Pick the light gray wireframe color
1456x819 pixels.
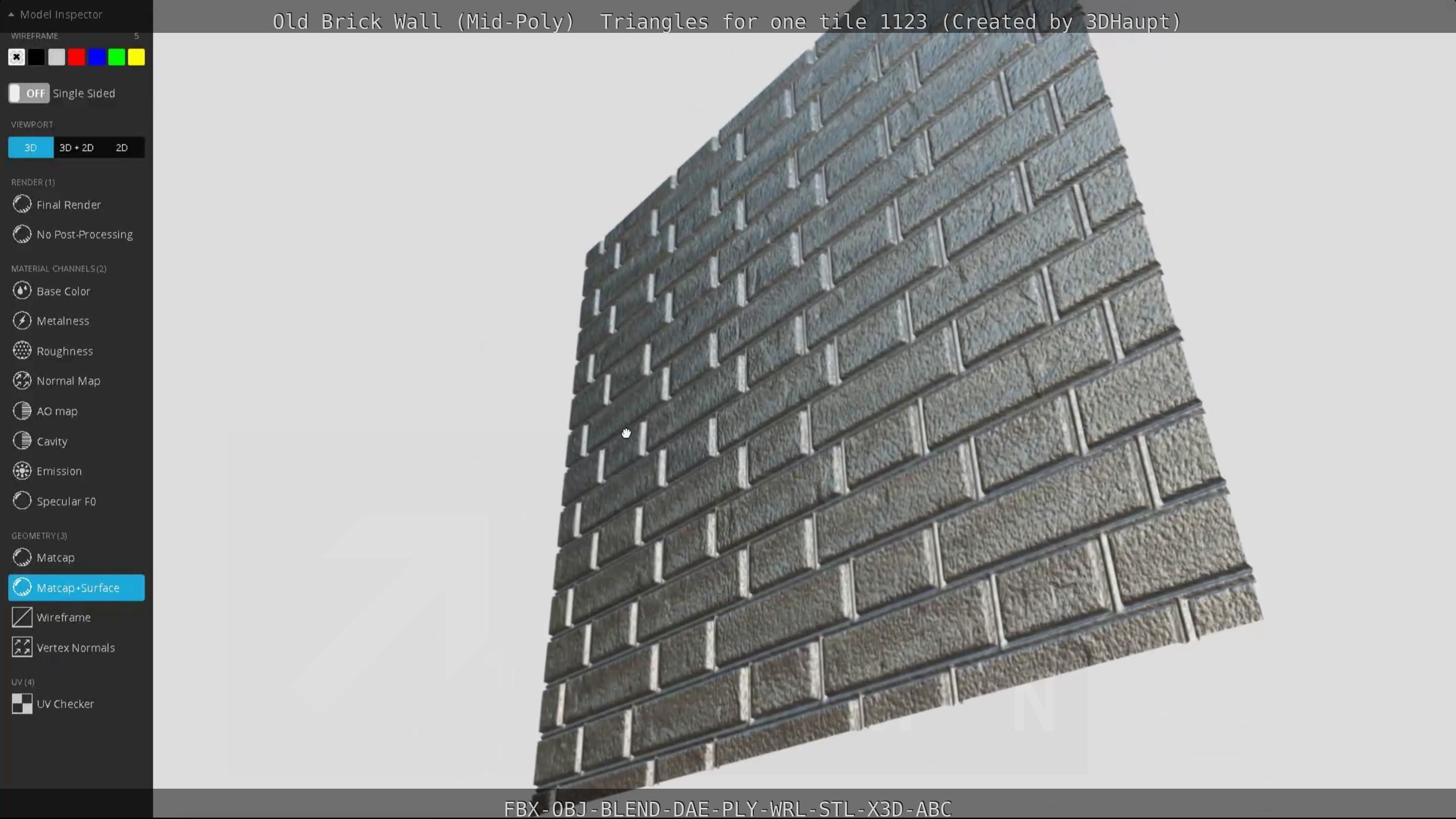click(57, 57)
